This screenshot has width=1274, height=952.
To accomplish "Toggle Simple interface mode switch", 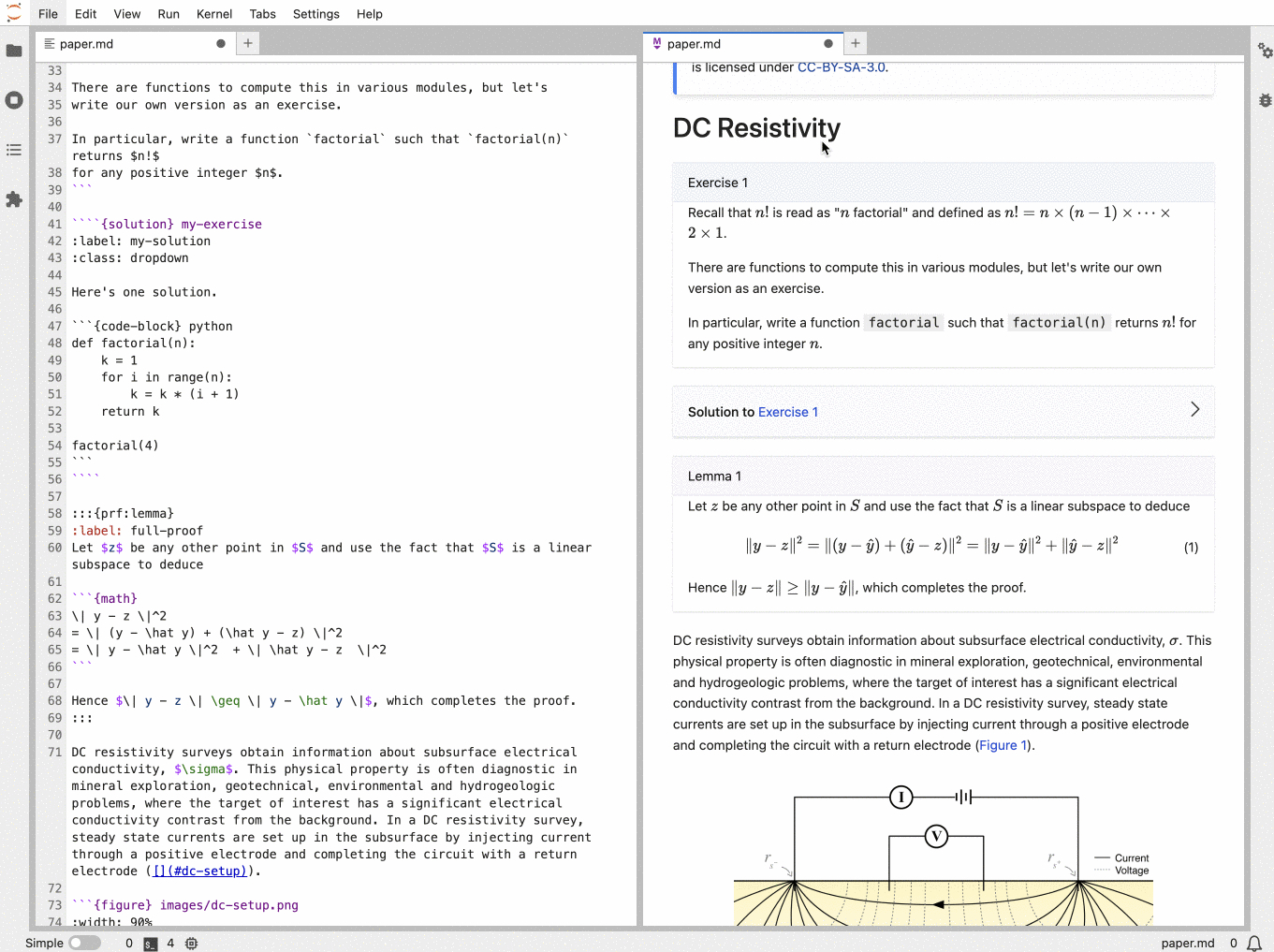I will [x=84, y=943].
